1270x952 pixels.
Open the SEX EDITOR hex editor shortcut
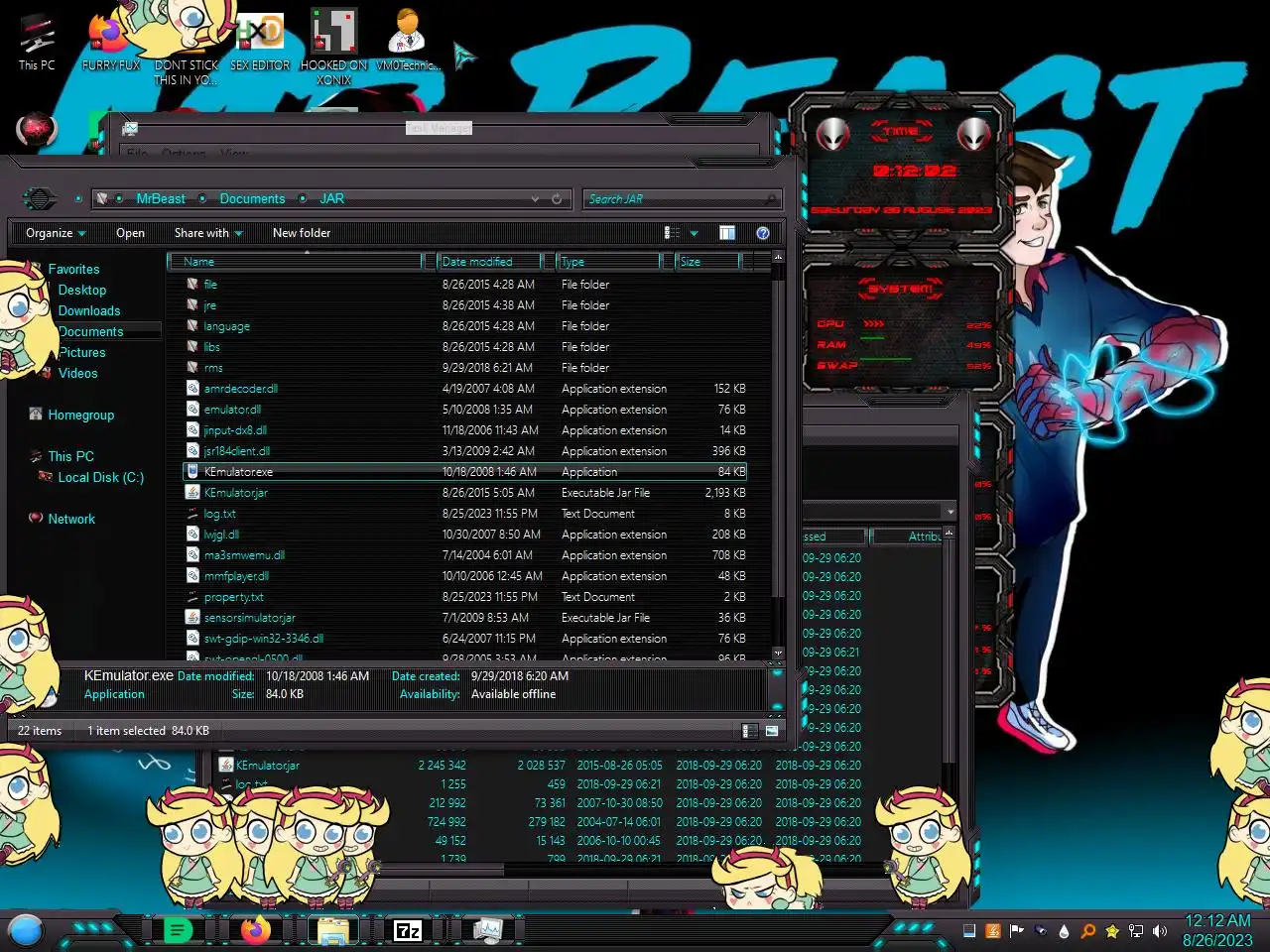pos(260,42)
